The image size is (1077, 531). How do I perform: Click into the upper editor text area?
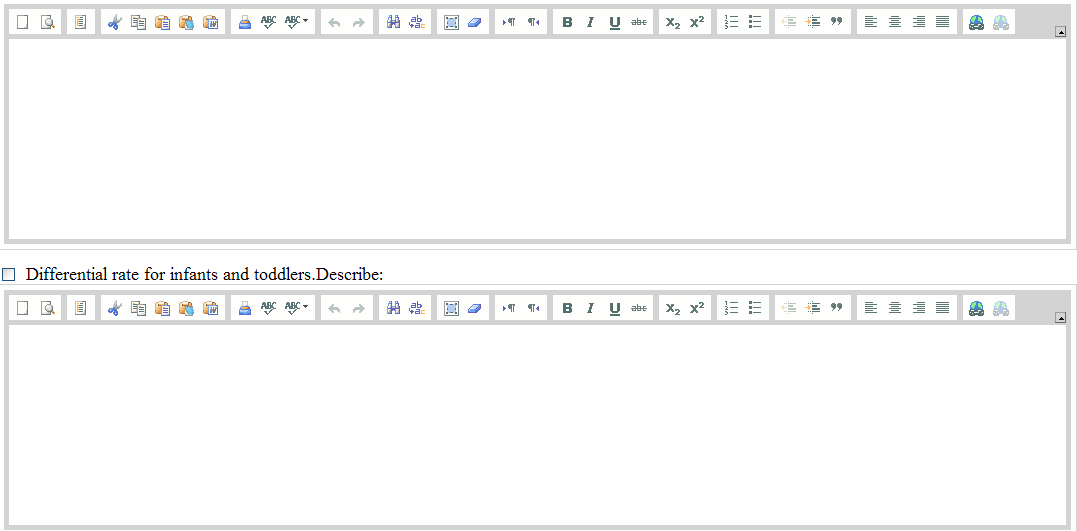coord(537,138)
